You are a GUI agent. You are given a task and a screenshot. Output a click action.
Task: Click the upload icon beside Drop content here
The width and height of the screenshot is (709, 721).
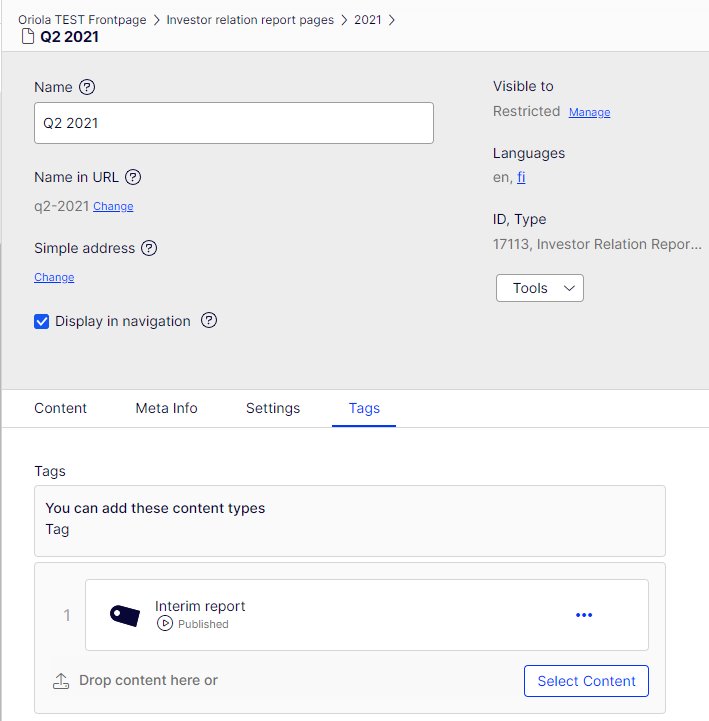61,681
